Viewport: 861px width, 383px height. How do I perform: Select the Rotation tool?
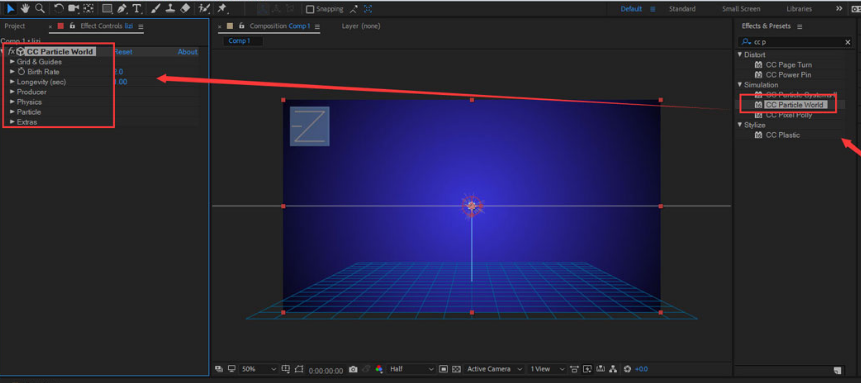[x=59, y=9]
